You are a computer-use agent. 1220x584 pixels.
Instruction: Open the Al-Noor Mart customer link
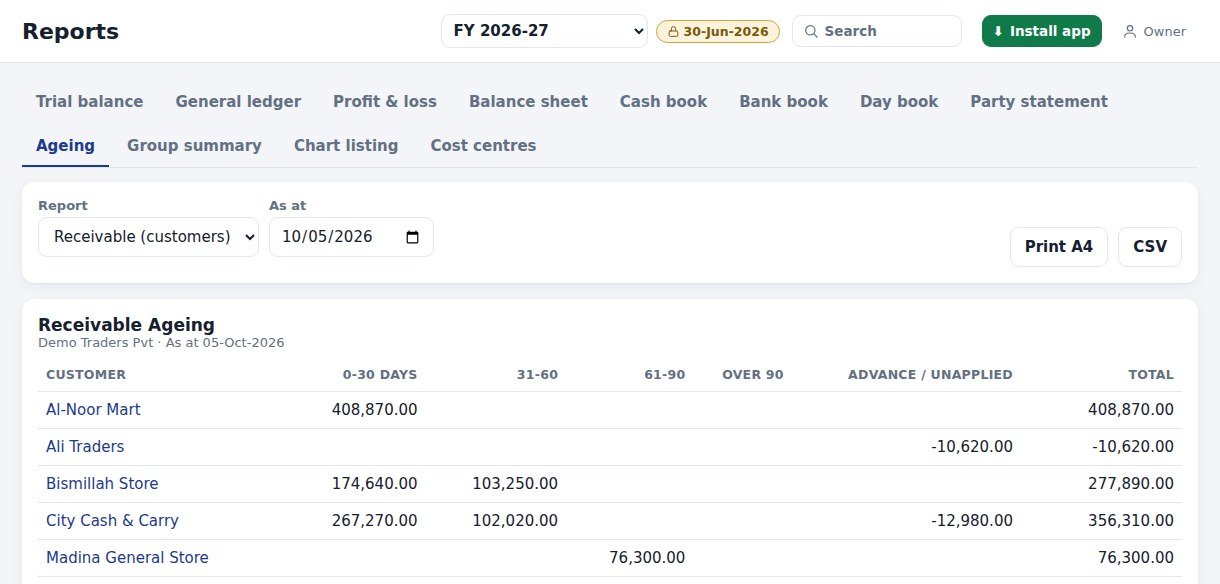[93, 409]
